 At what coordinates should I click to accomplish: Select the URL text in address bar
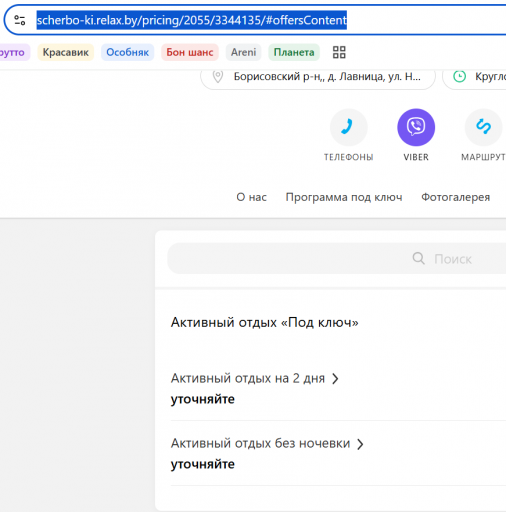(x=192, y=20)
